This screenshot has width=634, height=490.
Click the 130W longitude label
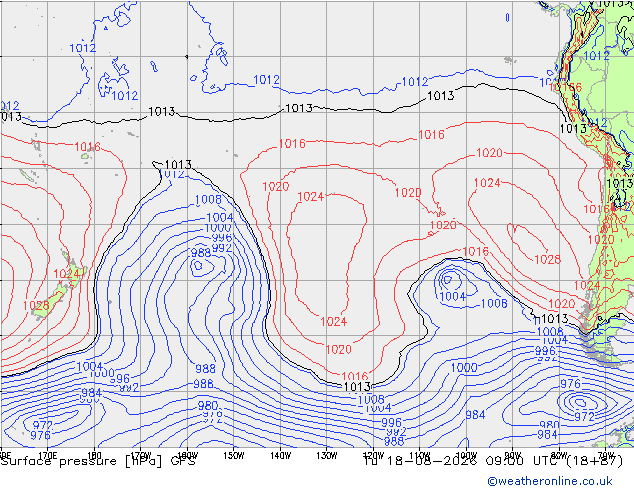pos(327,456)
